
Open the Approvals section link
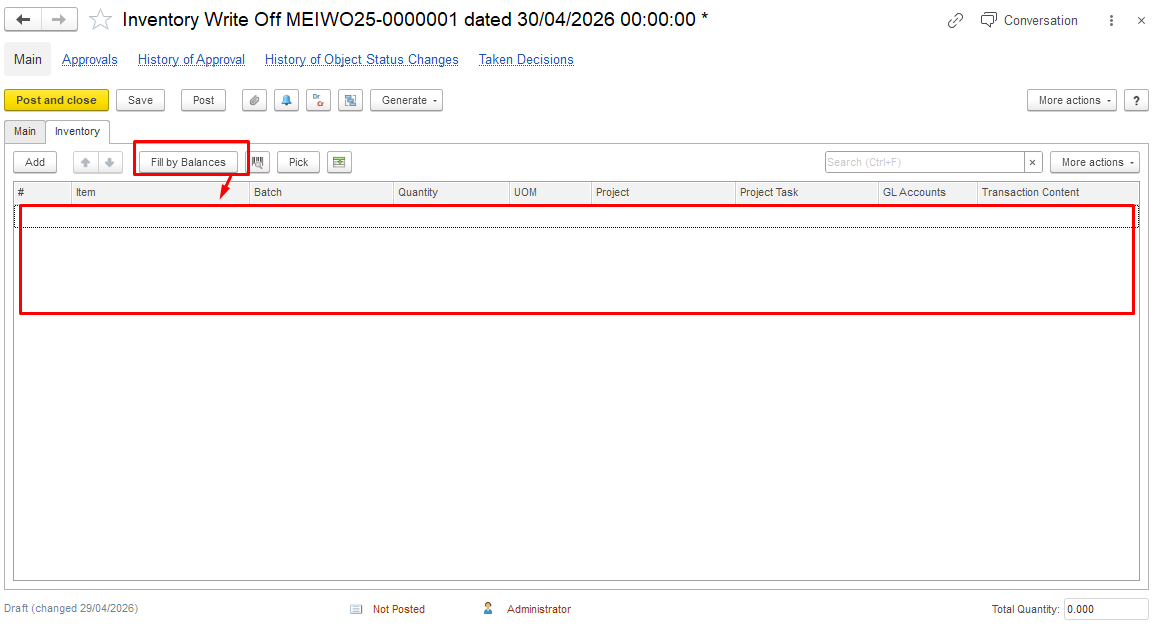pyautogui.click(x=89, y=60)
